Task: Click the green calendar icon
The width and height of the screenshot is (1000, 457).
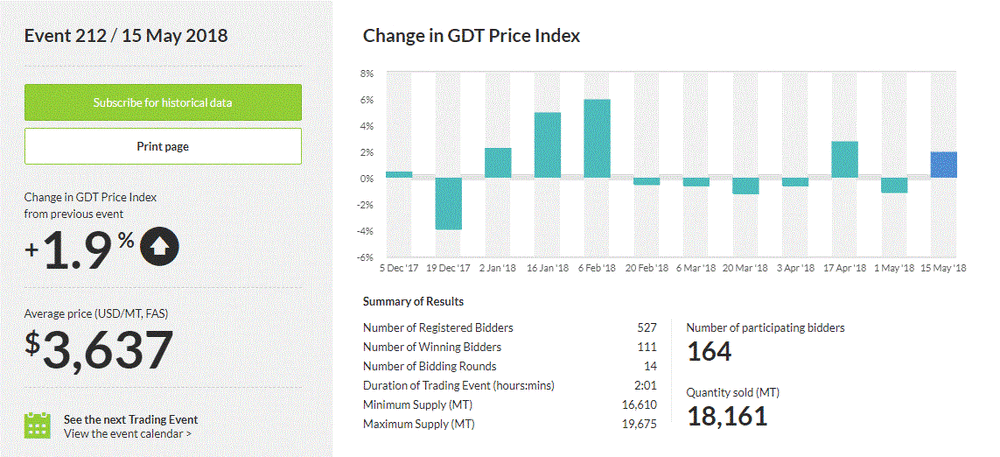Action: coord(37,425)
